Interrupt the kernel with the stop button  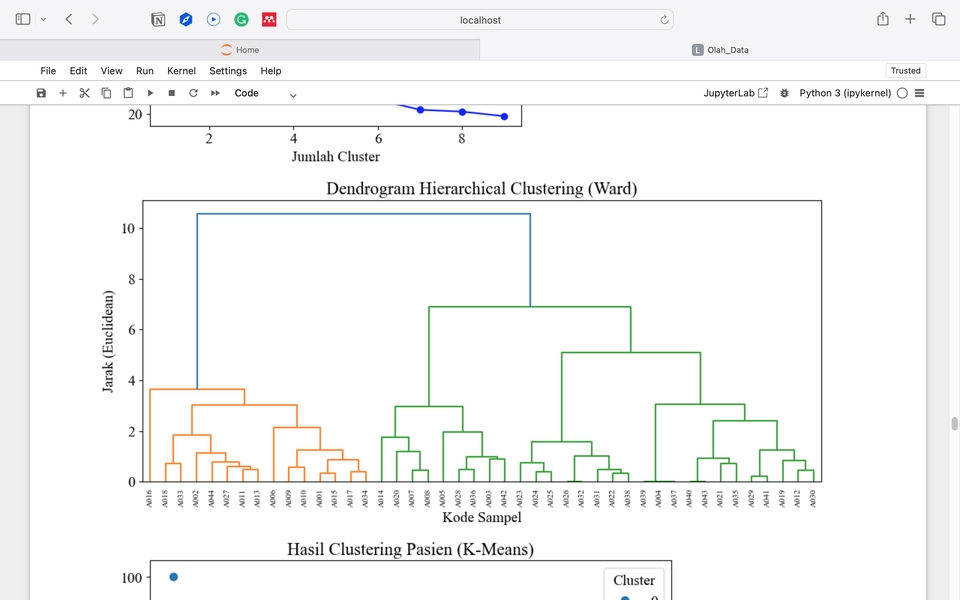172,93
